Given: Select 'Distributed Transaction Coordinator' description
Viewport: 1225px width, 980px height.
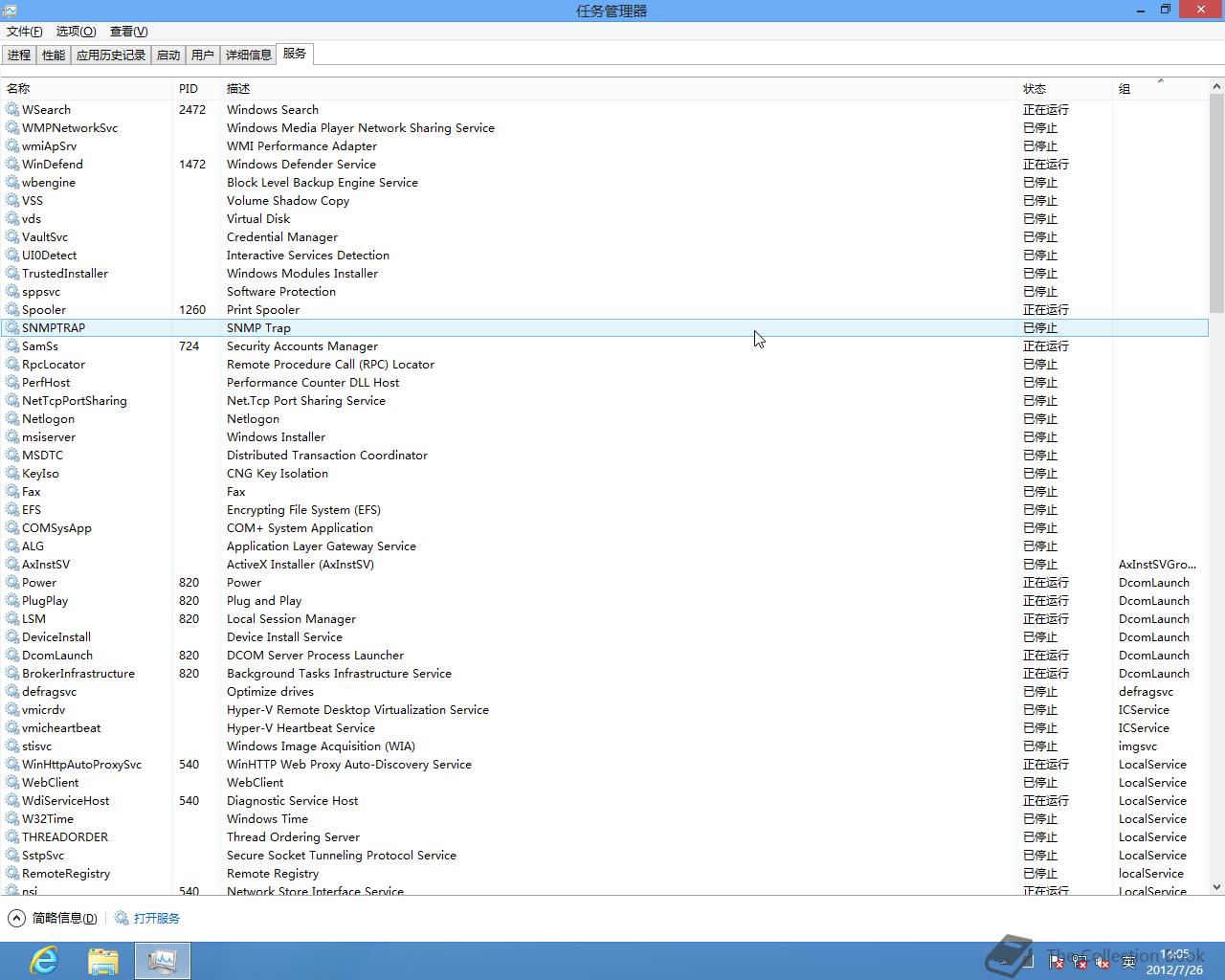Looking at the screenshot, I should point(327,455).
